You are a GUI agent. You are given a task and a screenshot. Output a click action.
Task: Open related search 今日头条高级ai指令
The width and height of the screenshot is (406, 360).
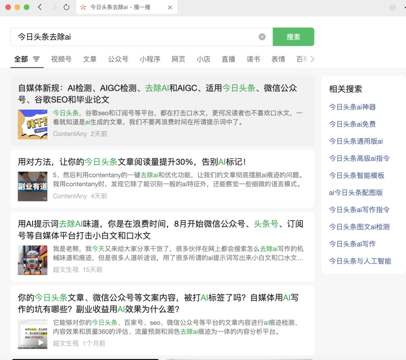[359, 158]
